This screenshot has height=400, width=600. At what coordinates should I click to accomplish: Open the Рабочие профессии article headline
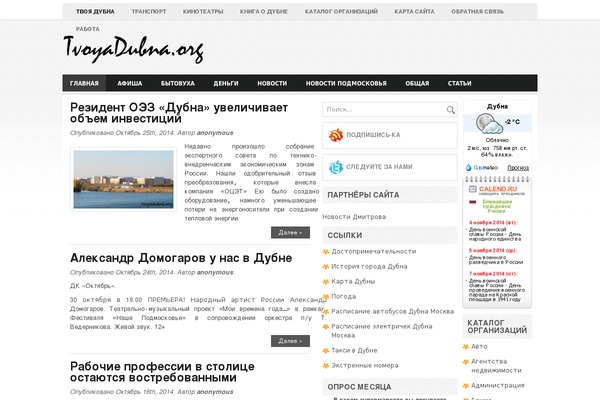(x=162, y=372)
